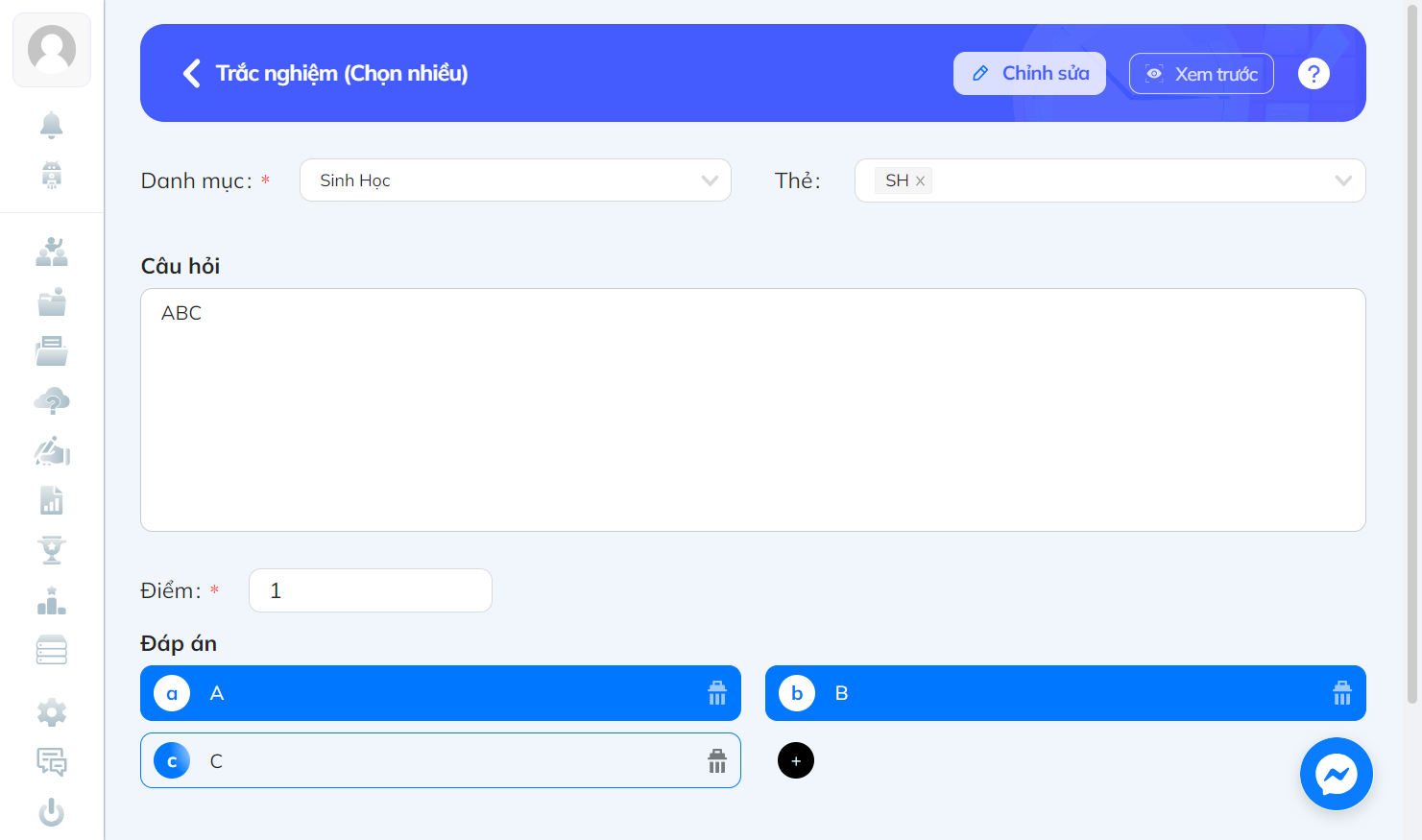The width and height of the screenshot is (1422, 840).
Task: Open the writing hand icon in sidebar
Action: [x=52, y=451]
